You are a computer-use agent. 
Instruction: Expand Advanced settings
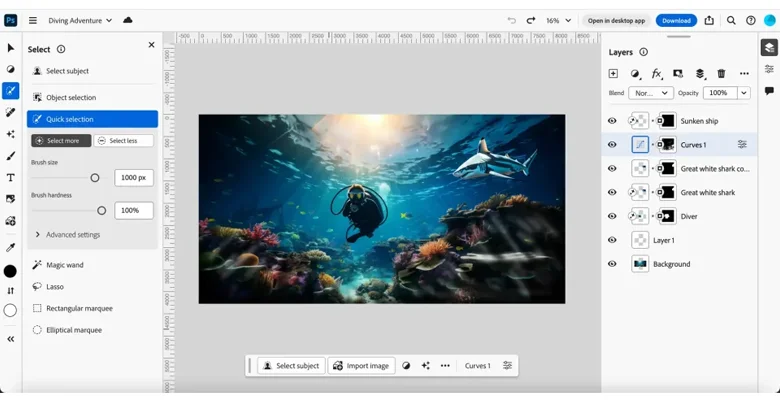(x=68, y=235)
